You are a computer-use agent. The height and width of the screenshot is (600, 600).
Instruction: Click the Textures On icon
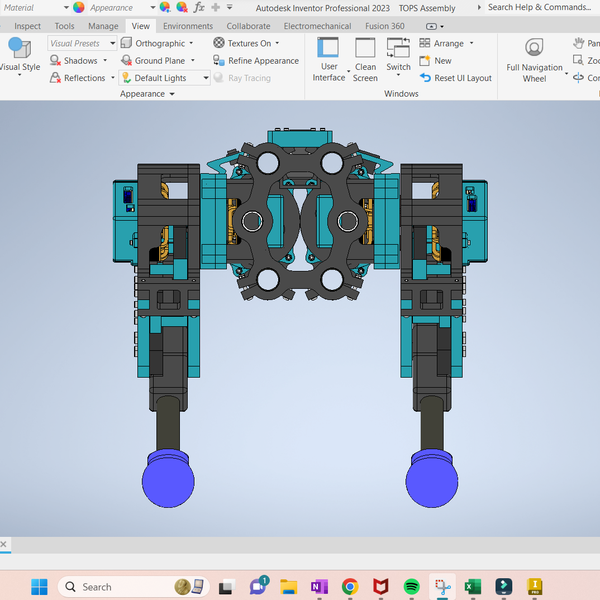pyautogui.click(x=219, y=43)
